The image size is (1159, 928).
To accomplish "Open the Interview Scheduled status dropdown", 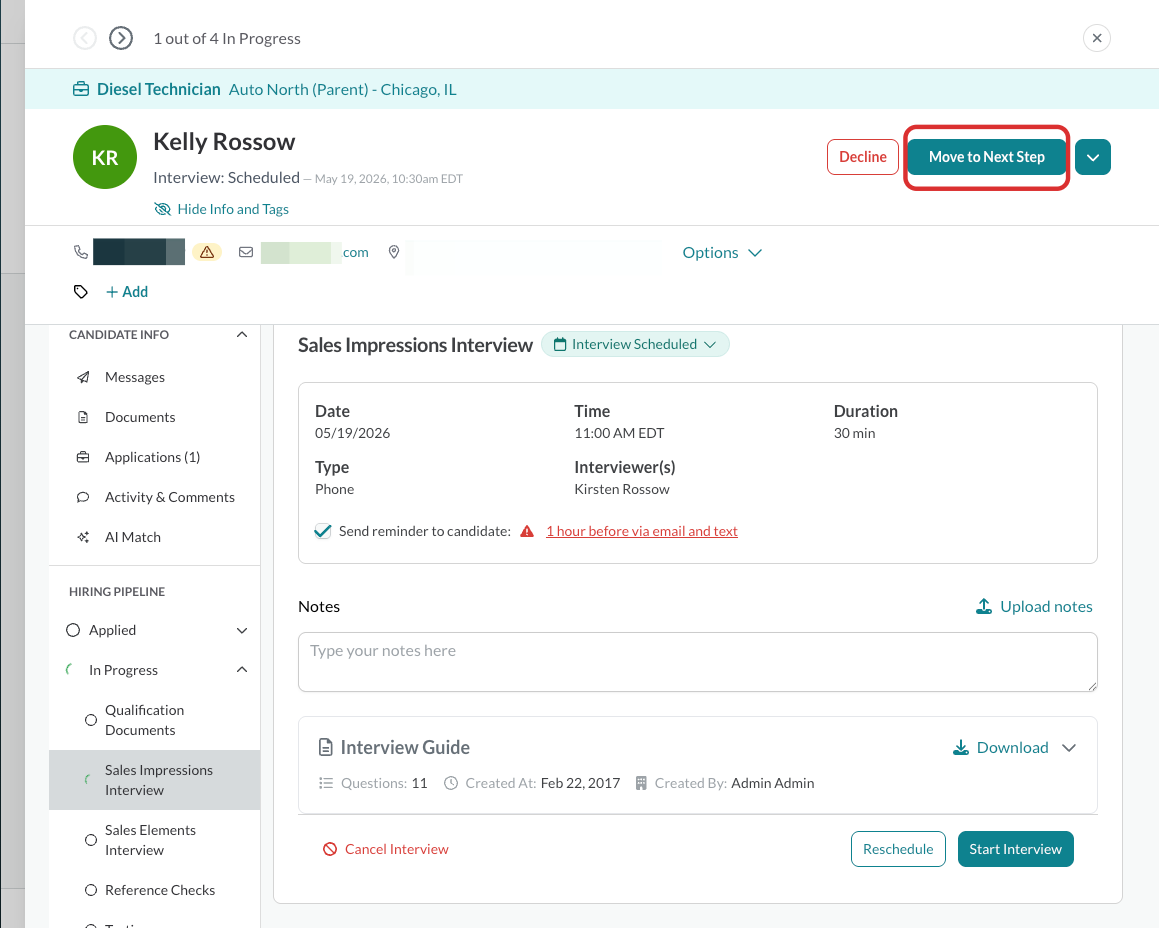I will click(x=635, y=345).
